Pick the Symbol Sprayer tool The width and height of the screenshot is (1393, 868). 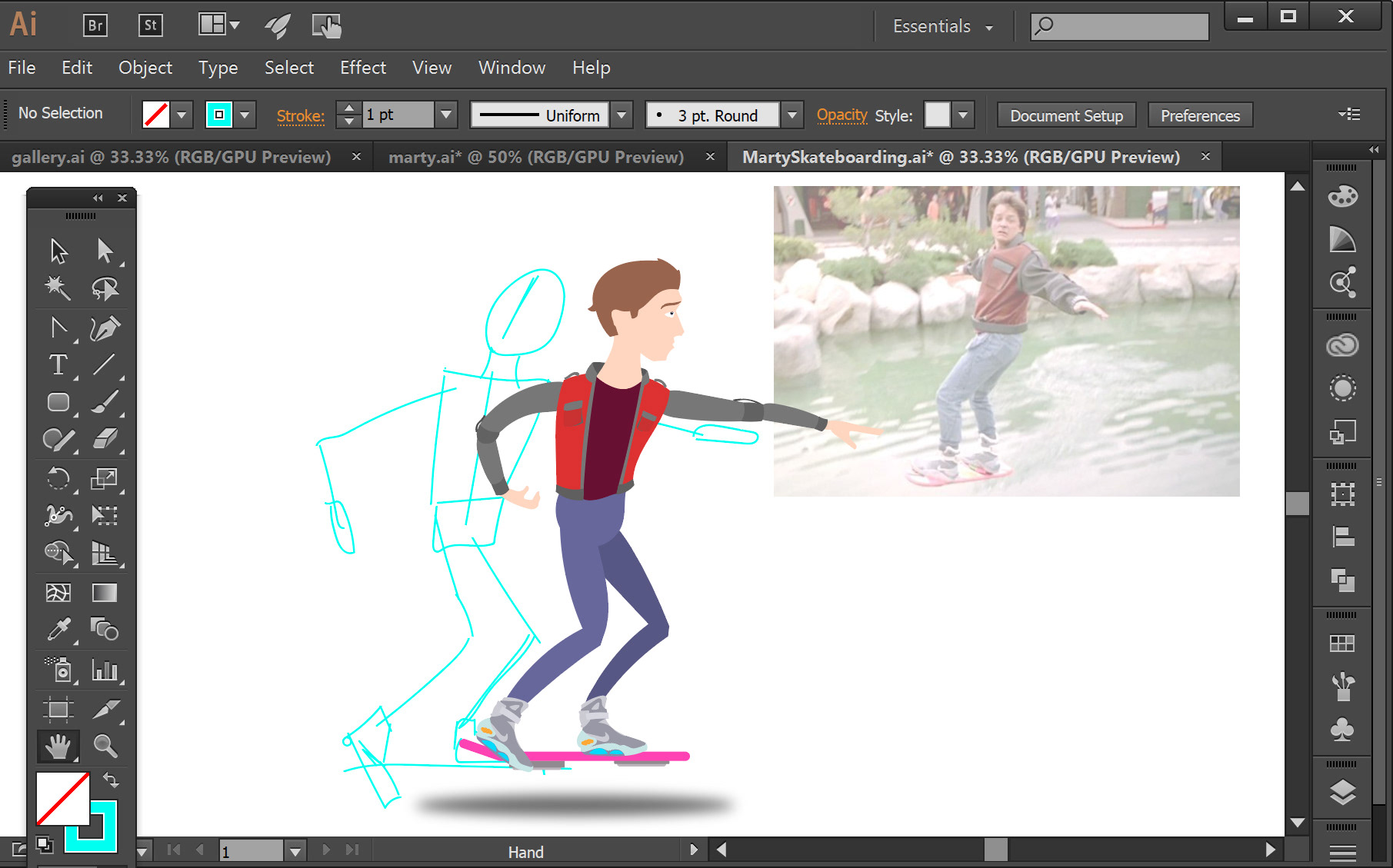[58, 670]
